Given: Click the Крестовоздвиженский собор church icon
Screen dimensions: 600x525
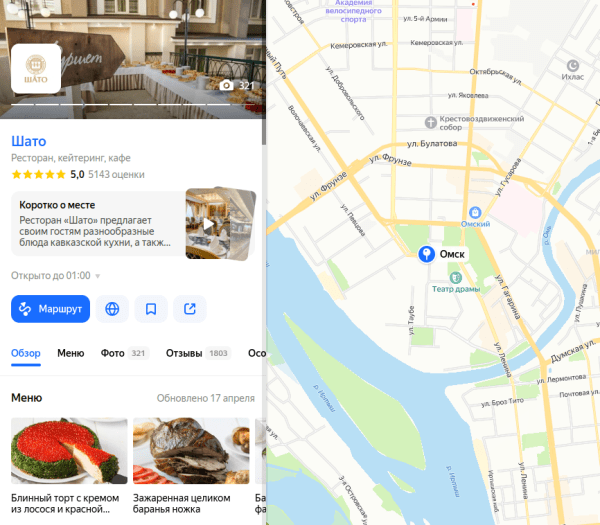Looking at the screenshot, I should pos(431,122).
